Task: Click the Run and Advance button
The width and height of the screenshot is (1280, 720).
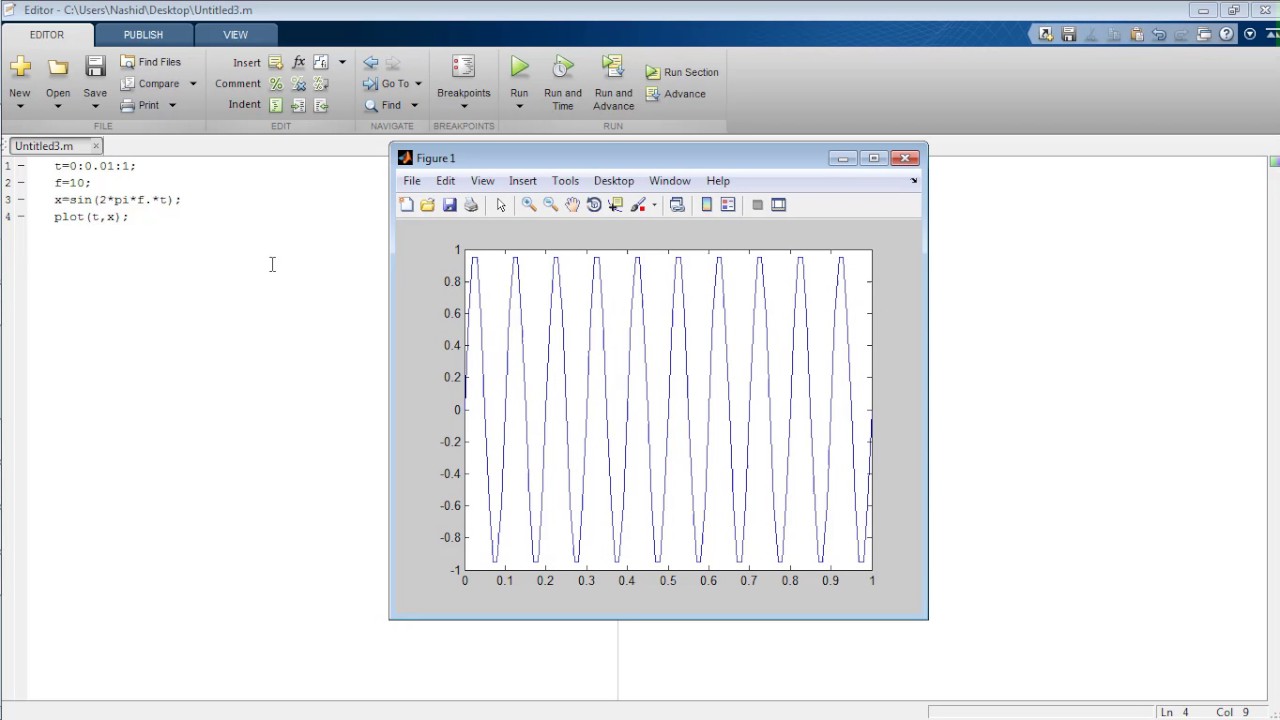Action: (613, 83)
